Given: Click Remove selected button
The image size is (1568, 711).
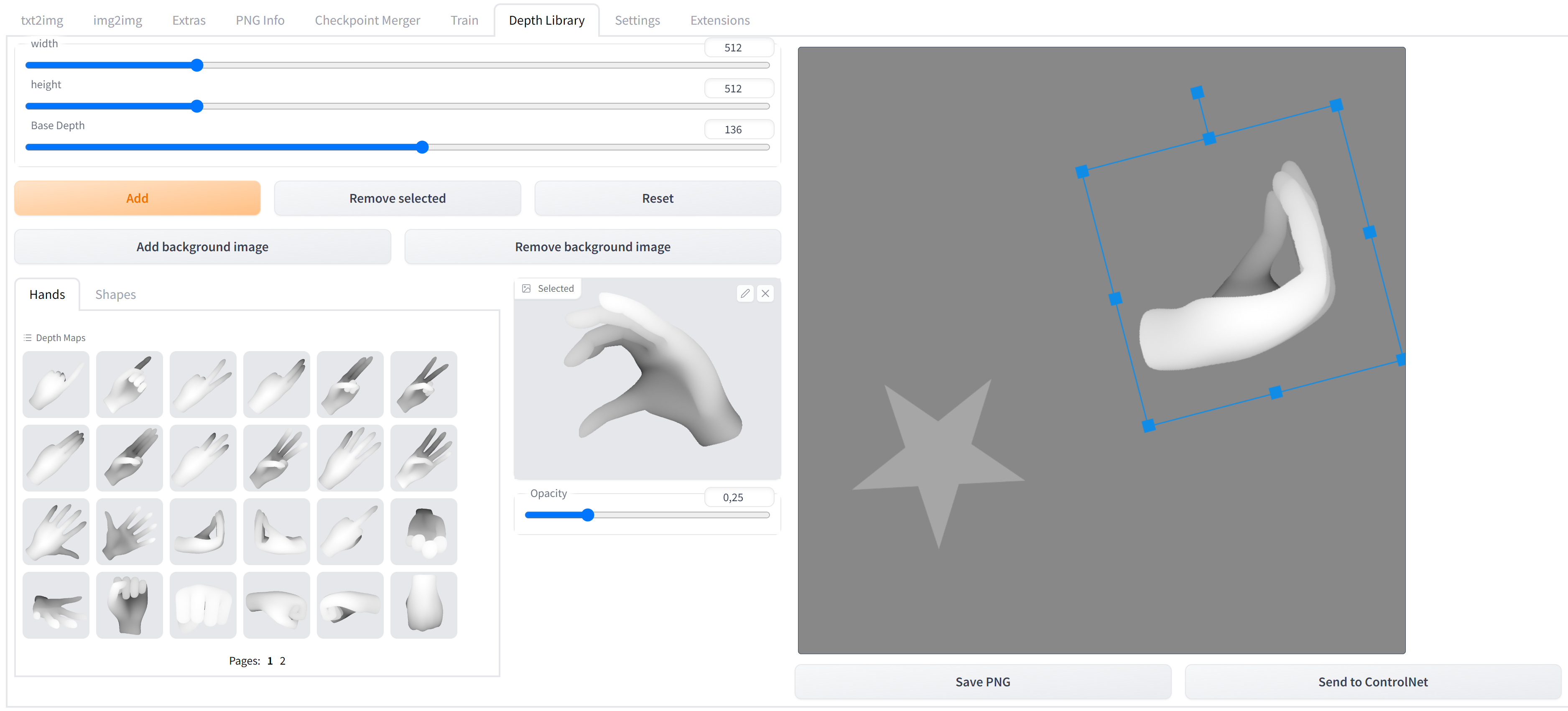Looking at the screenshot, I should 397,199.
